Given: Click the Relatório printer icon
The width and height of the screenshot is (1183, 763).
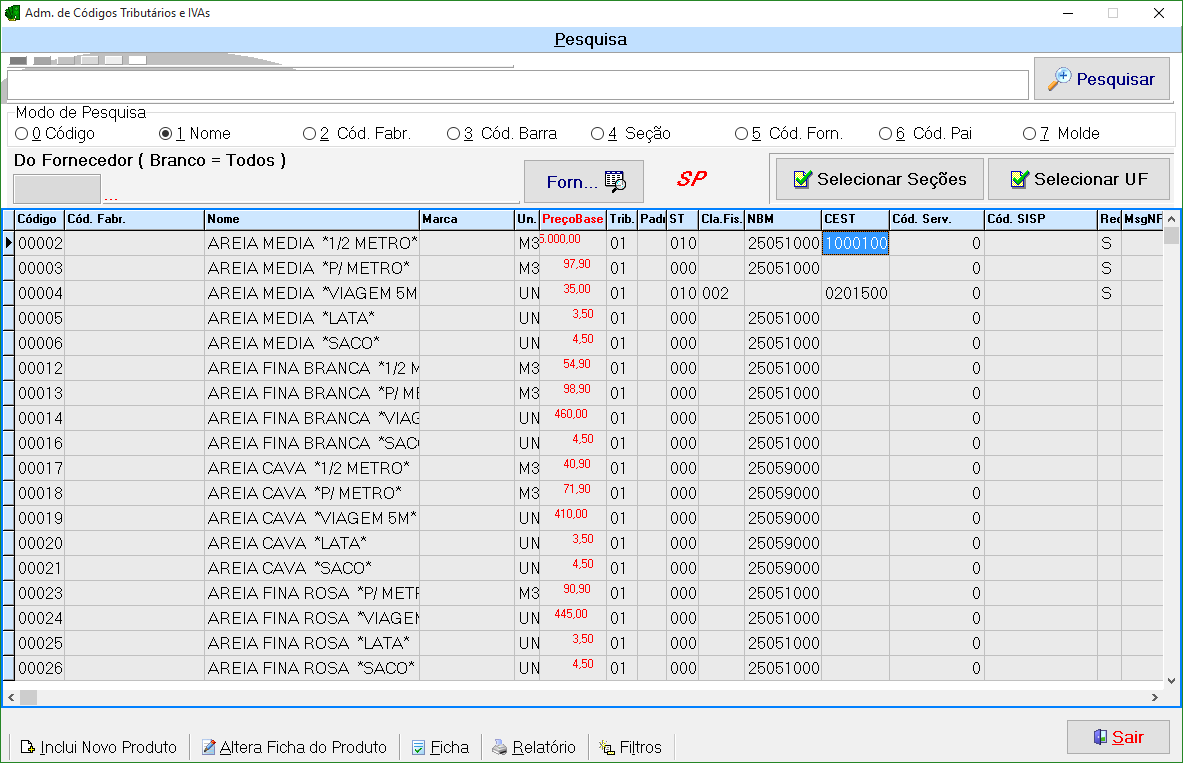Looking at the screenshot, I should coord(499,747).
